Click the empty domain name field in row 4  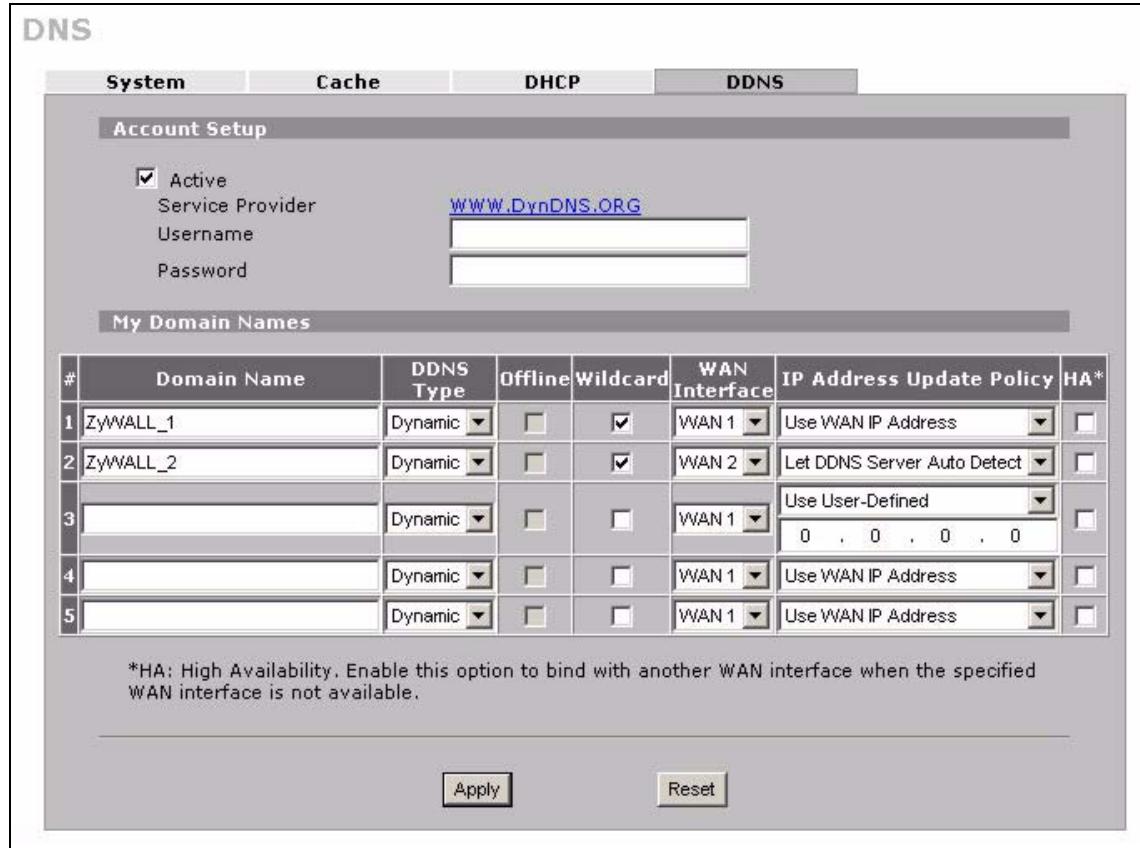[230, 576]
